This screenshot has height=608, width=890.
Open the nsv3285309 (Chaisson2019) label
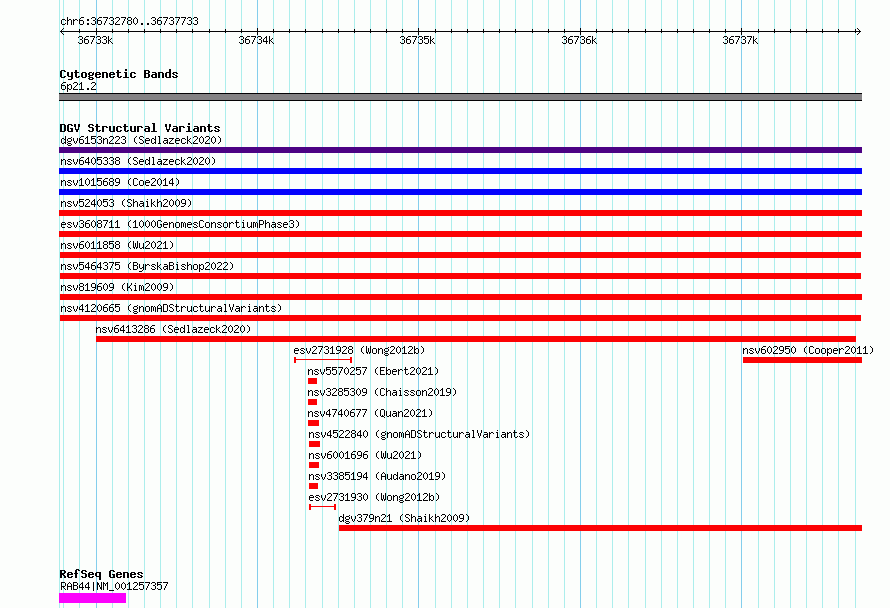[x=382, y=392]
